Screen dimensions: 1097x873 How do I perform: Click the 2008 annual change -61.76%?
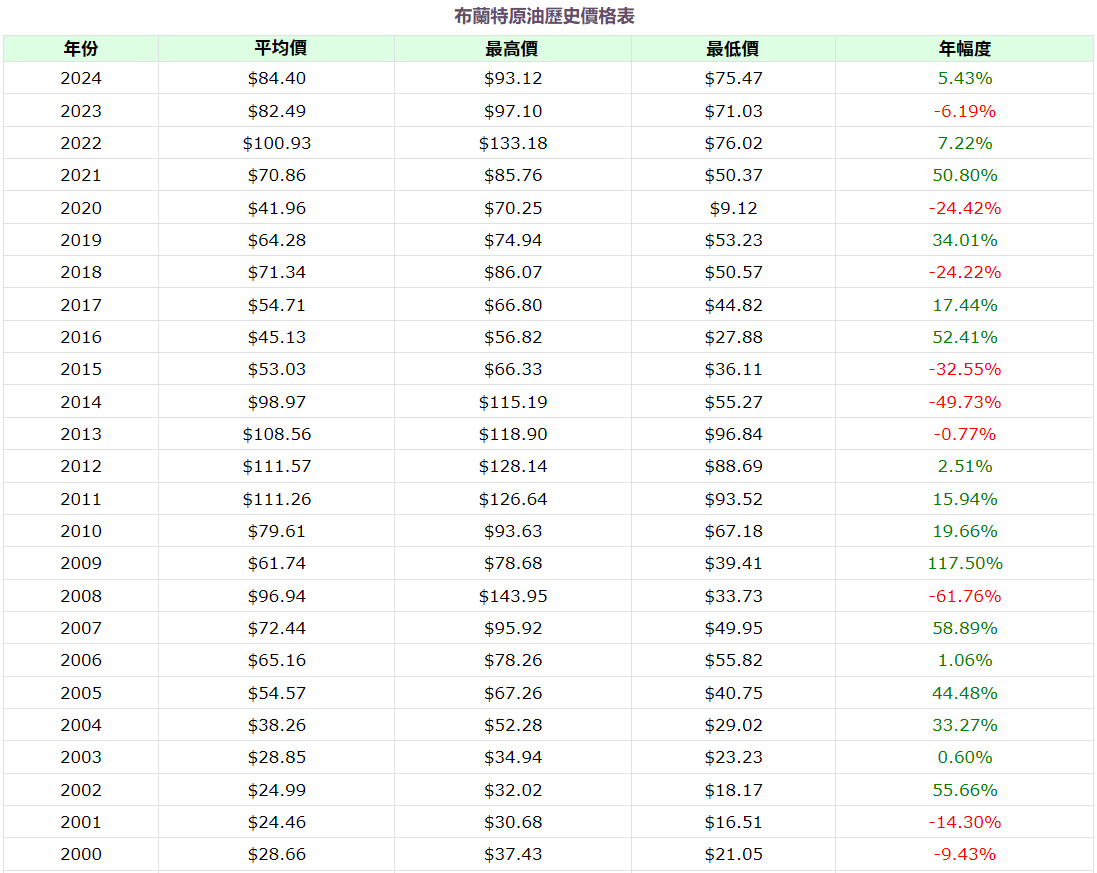(x=965, y=596)
